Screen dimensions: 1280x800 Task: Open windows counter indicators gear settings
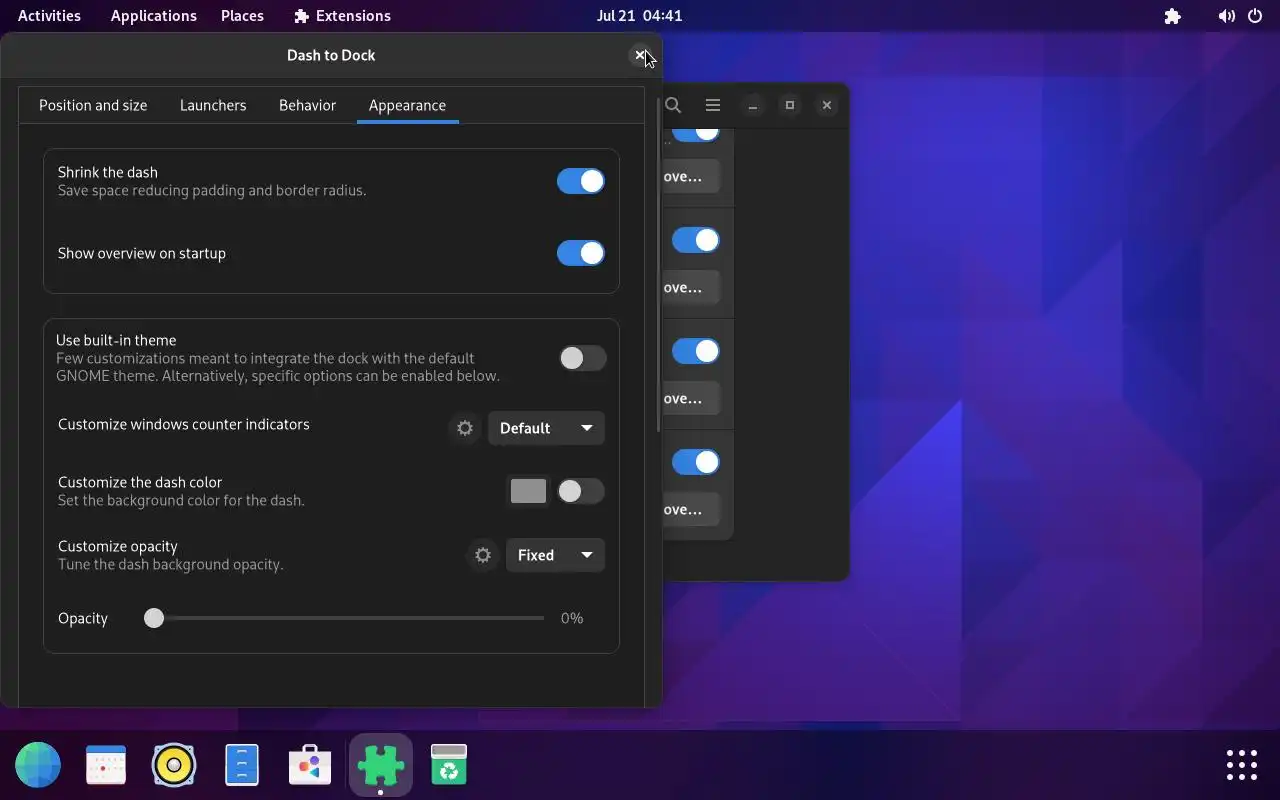pos(465,428)
